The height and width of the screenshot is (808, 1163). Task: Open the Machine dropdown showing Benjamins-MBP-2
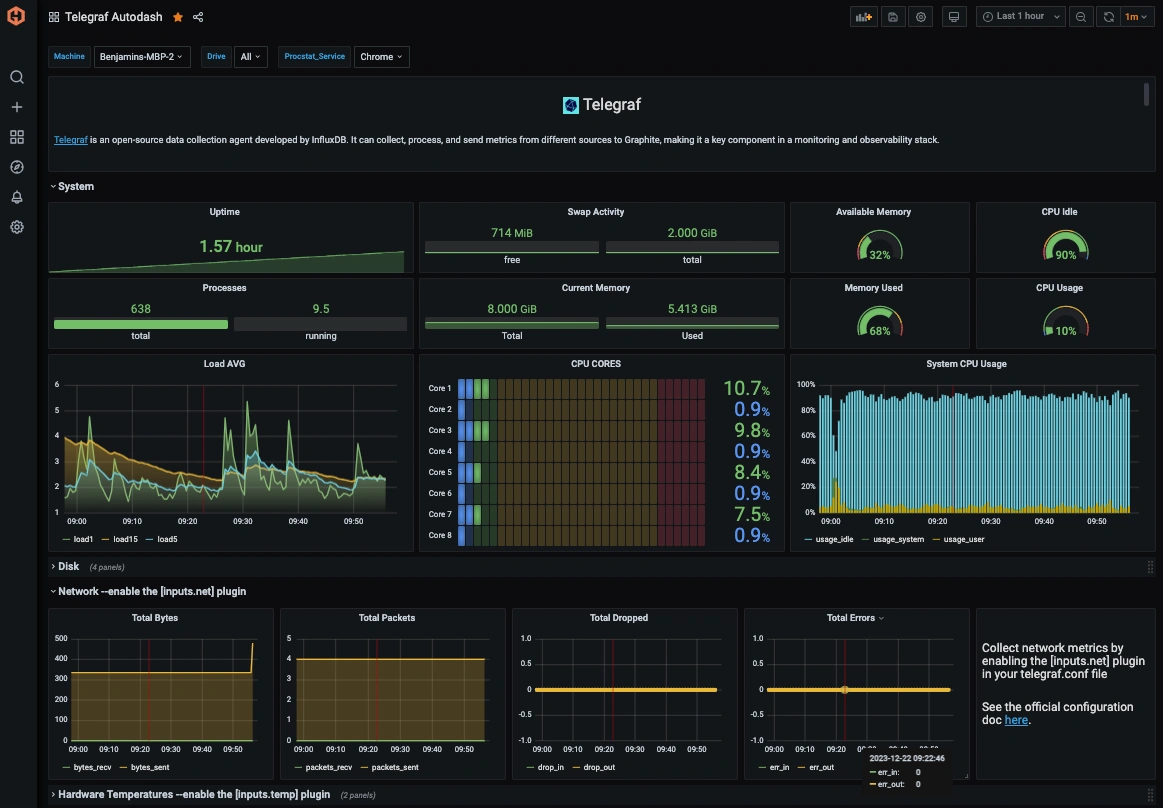[x=142, y=57]
